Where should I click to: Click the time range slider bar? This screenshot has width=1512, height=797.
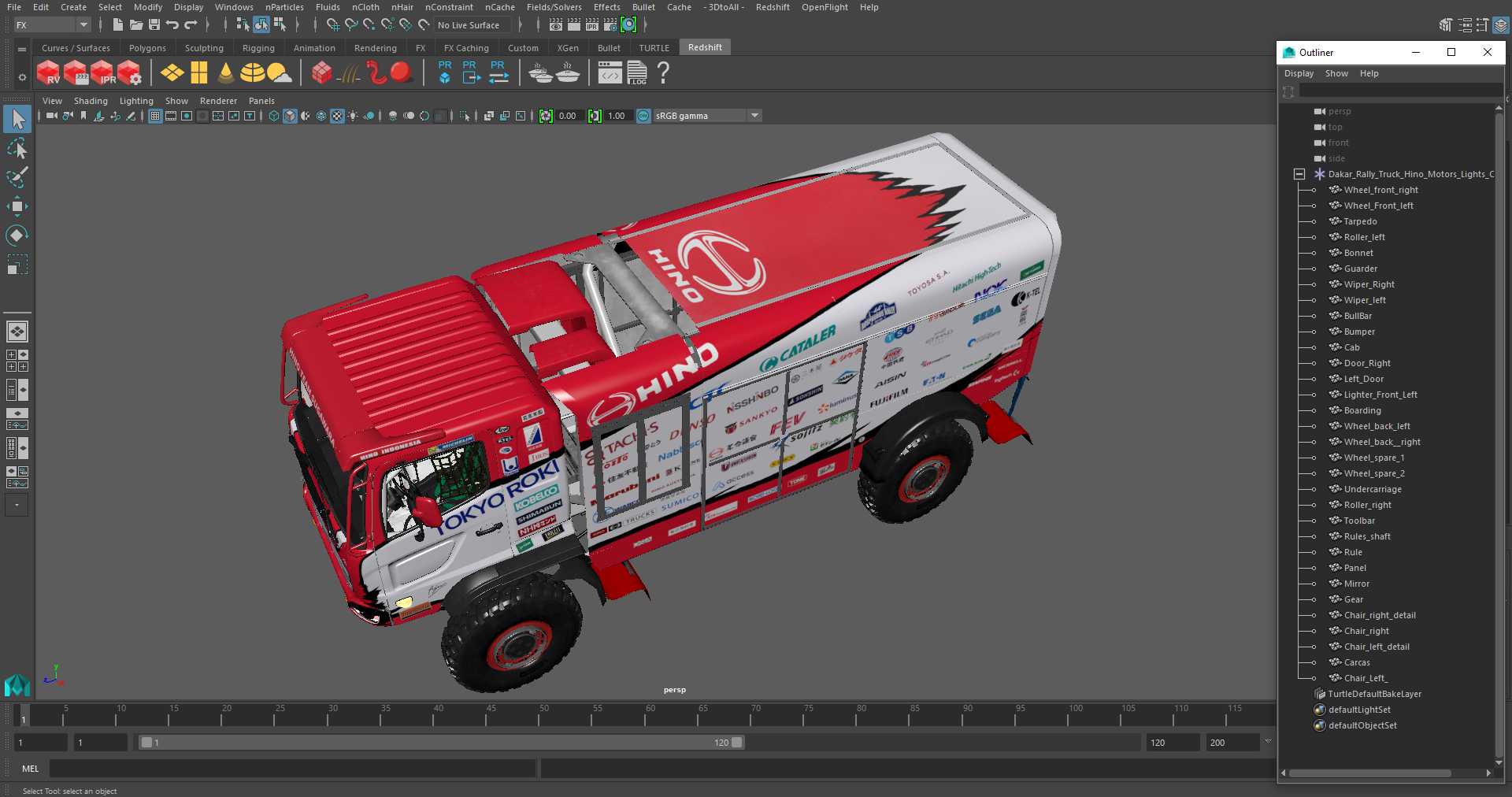tap(441, 742)
